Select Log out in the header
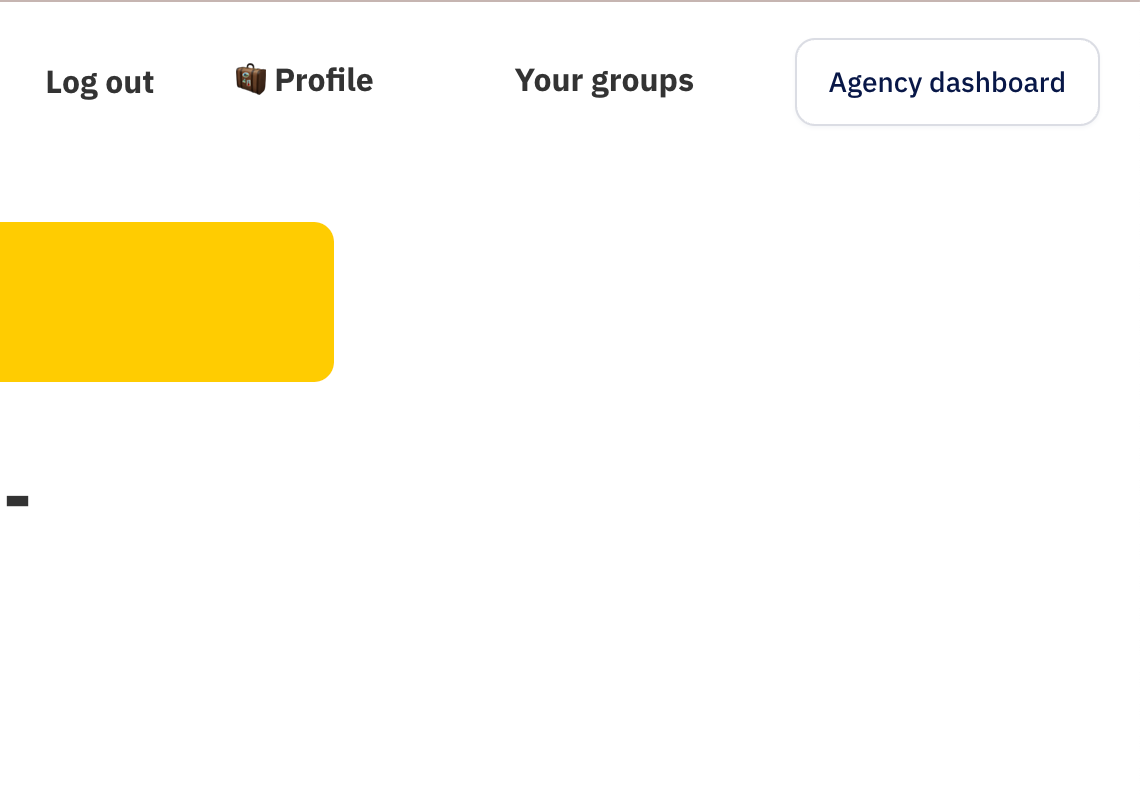Viewport: 1140px width, 798px height. point(100,82)
